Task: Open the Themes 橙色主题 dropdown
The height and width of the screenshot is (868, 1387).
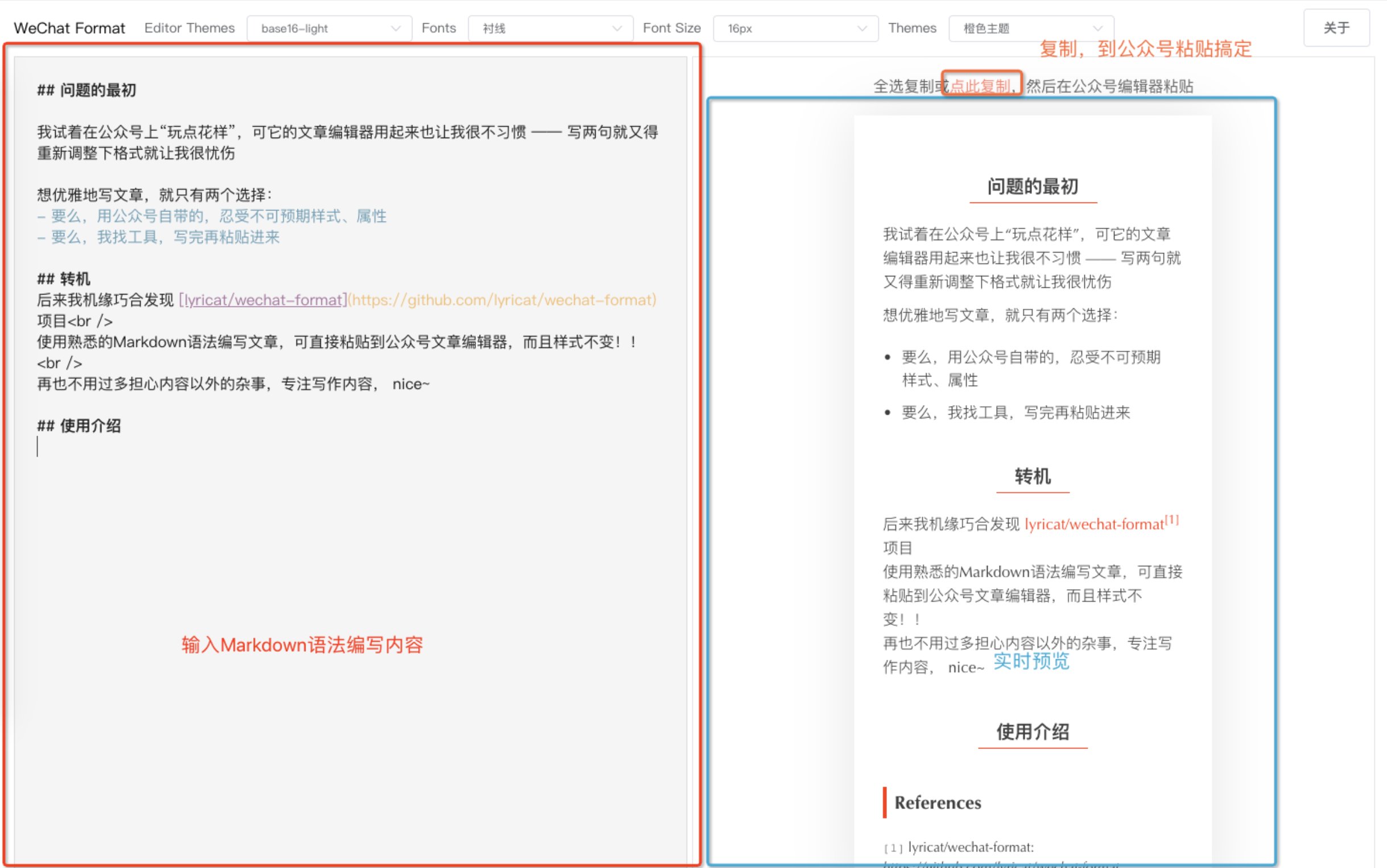Action: point(1030,28)
